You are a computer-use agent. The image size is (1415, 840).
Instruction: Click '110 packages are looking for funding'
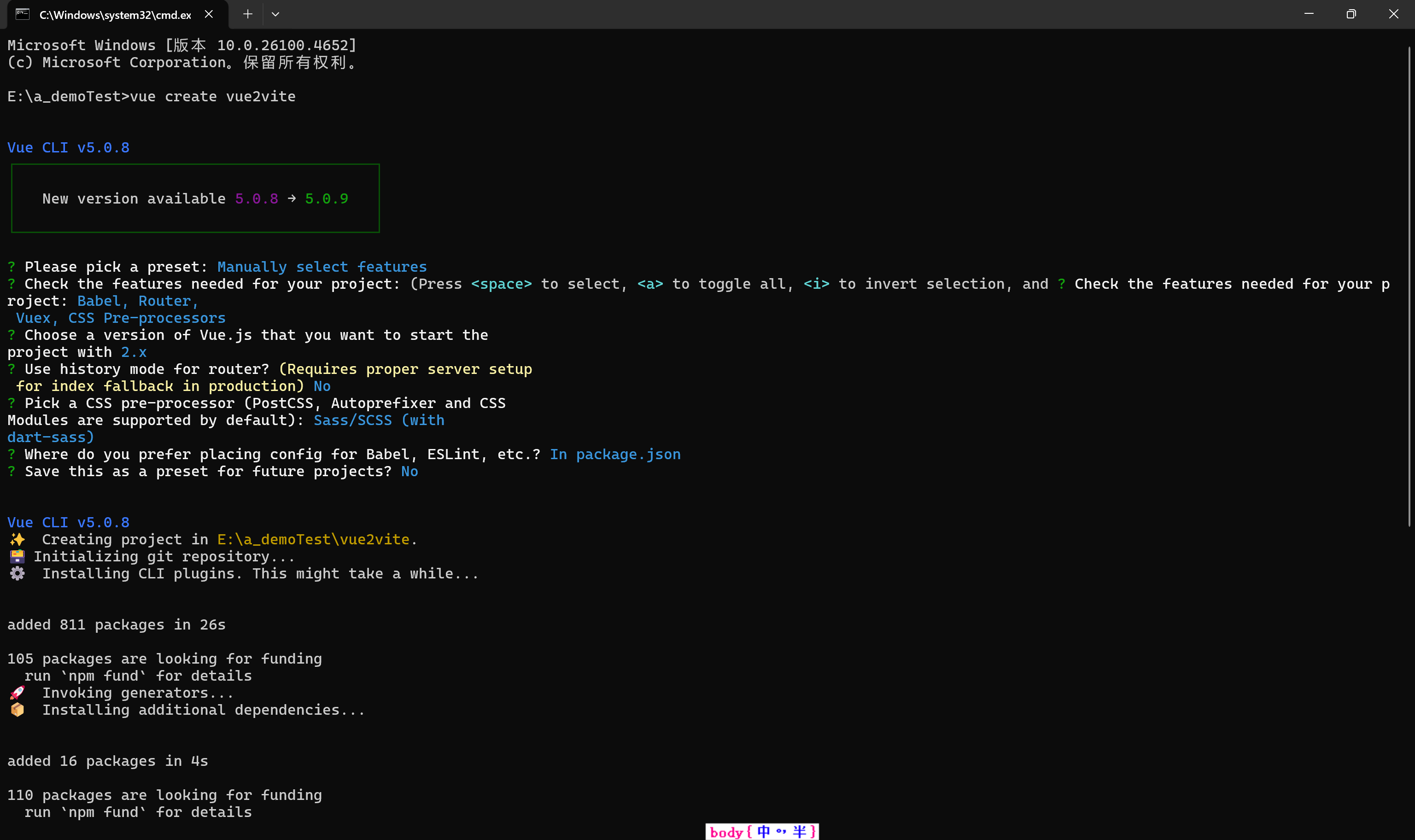coord(165,795)
